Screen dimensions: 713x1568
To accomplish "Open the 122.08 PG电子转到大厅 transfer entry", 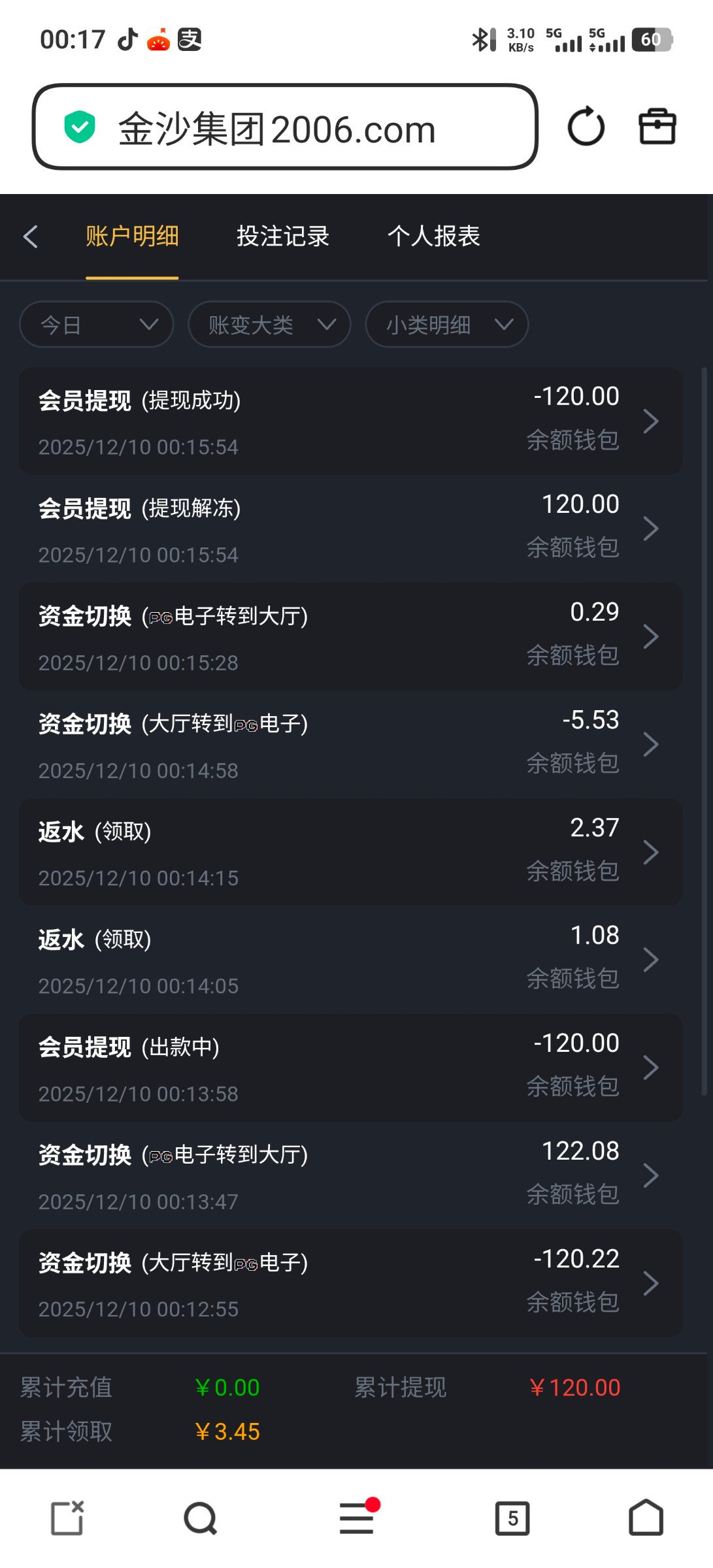I will coord(351,1175).
